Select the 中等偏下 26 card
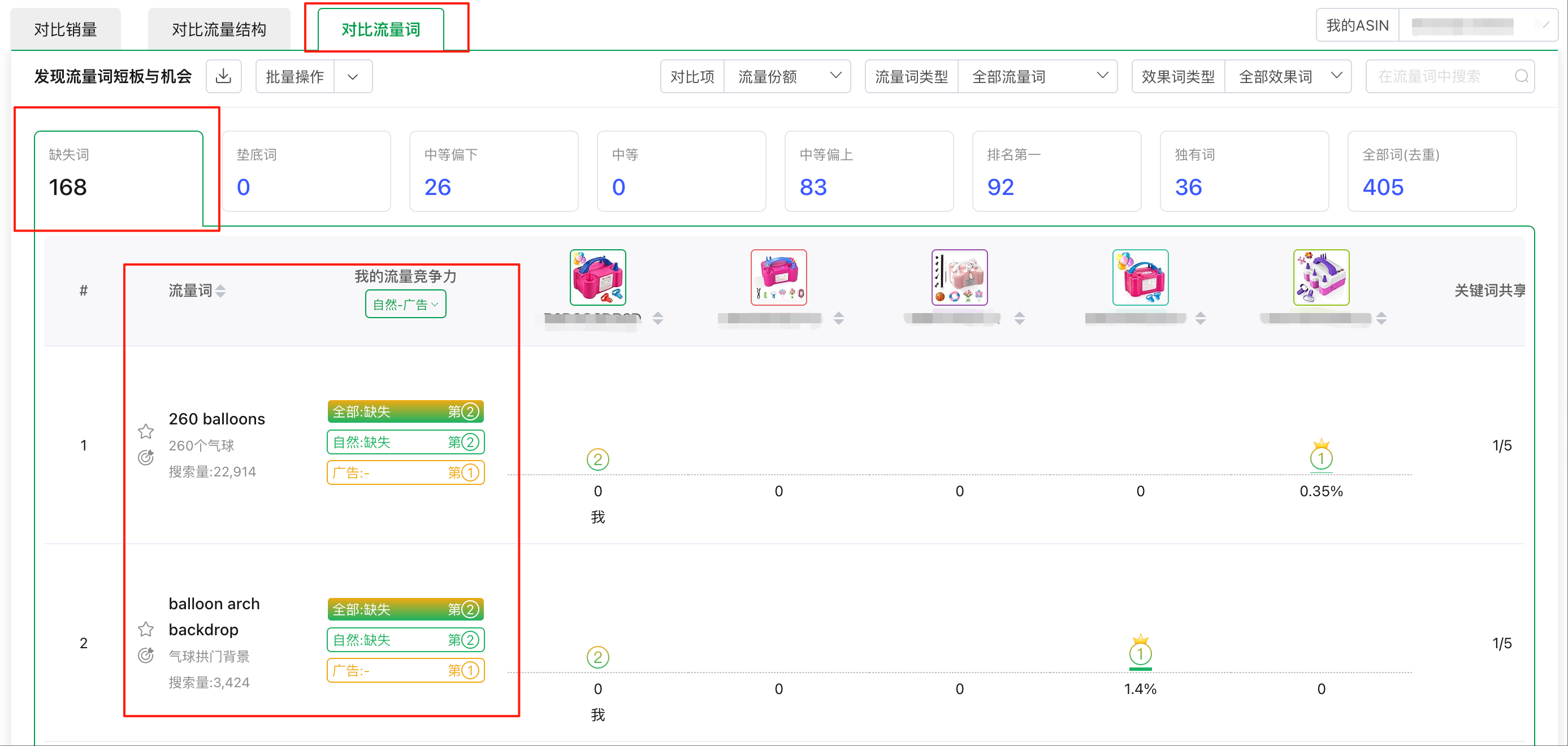 [x=493, y=172]
